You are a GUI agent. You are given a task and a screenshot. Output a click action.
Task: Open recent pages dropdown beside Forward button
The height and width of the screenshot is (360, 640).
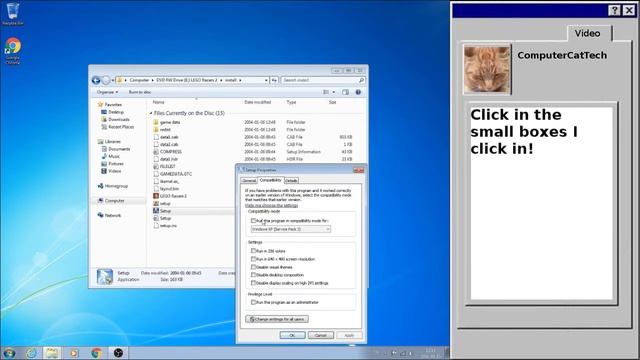pos(113,80)
